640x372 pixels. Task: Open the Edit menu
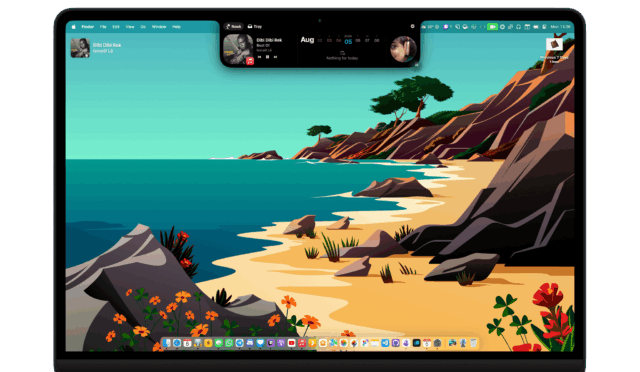click(x=116, y=27)
